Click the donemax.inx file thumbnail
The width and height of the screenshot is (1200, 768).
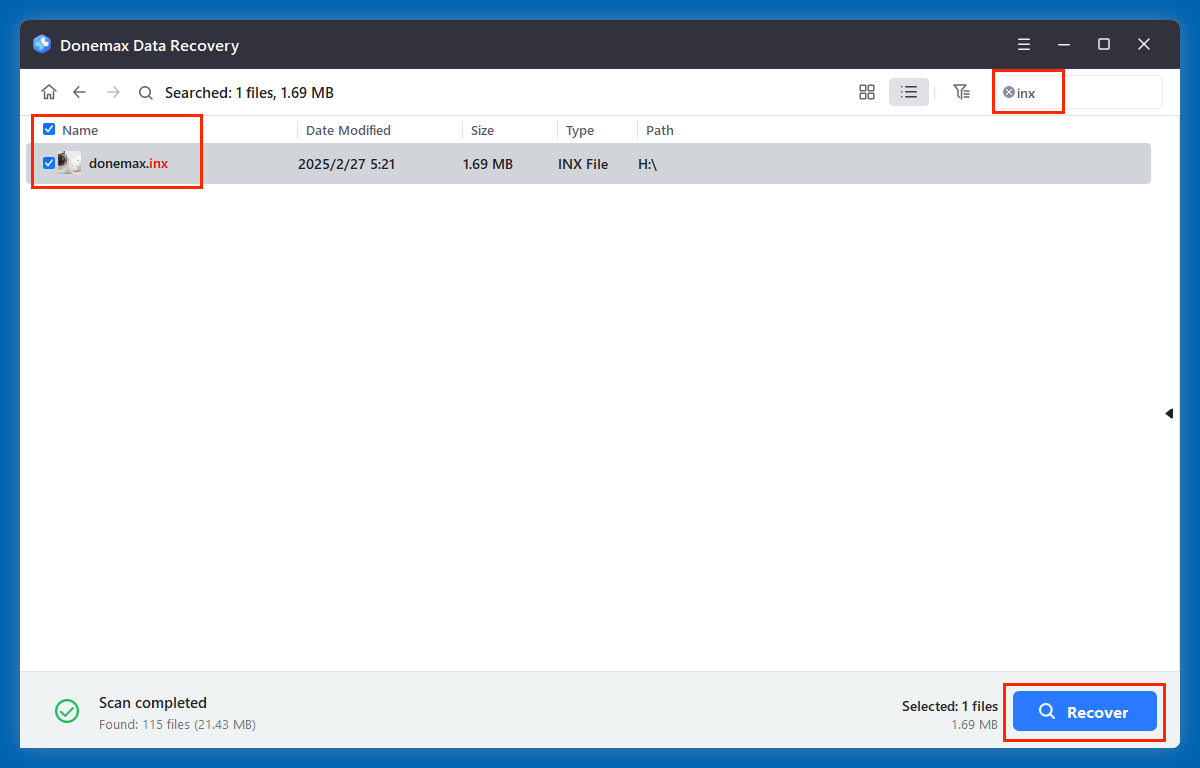(x=70, y=163)
